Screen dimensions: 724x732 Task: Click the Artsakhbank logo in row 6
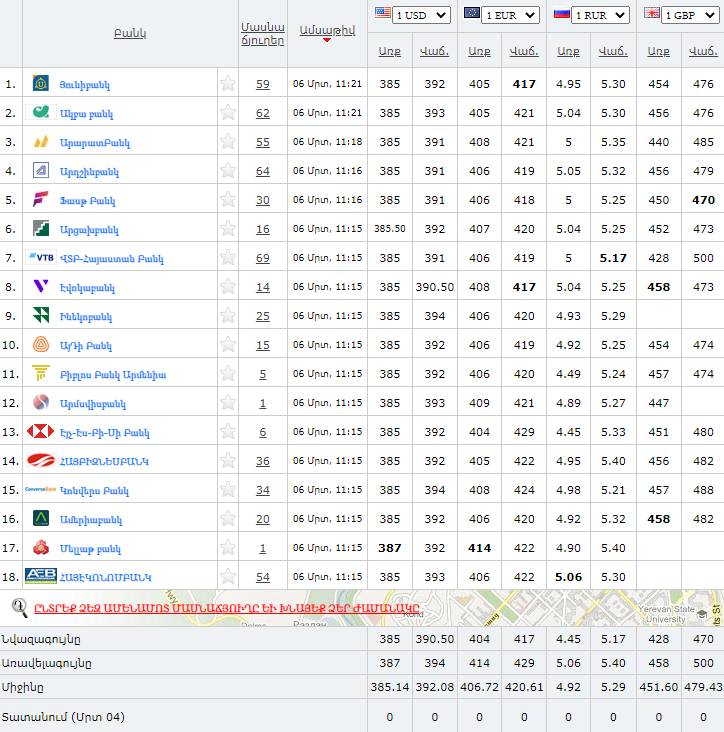(41, 228)
